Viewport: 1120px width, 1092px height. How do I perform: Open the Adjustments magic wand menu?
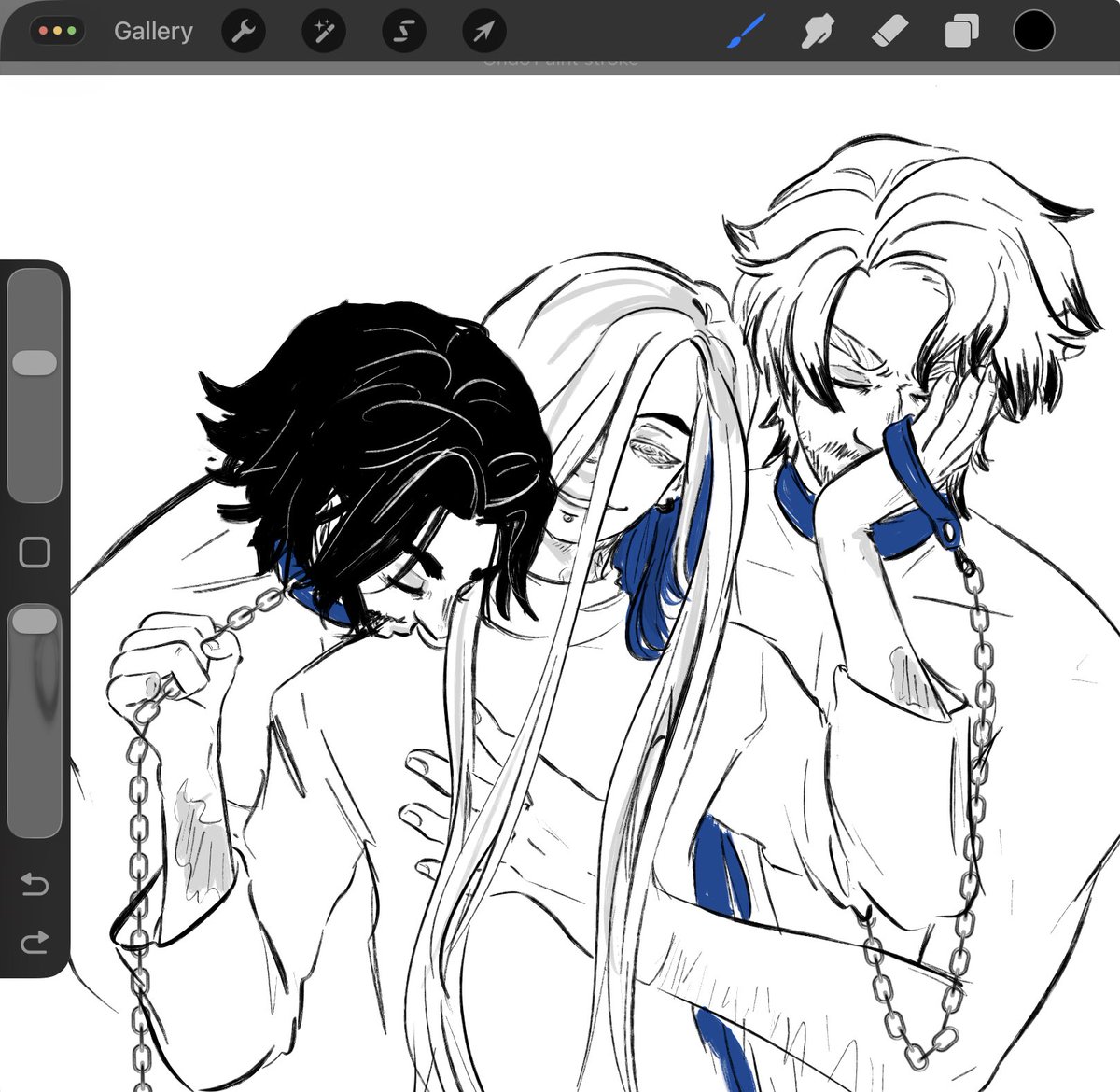323,33
